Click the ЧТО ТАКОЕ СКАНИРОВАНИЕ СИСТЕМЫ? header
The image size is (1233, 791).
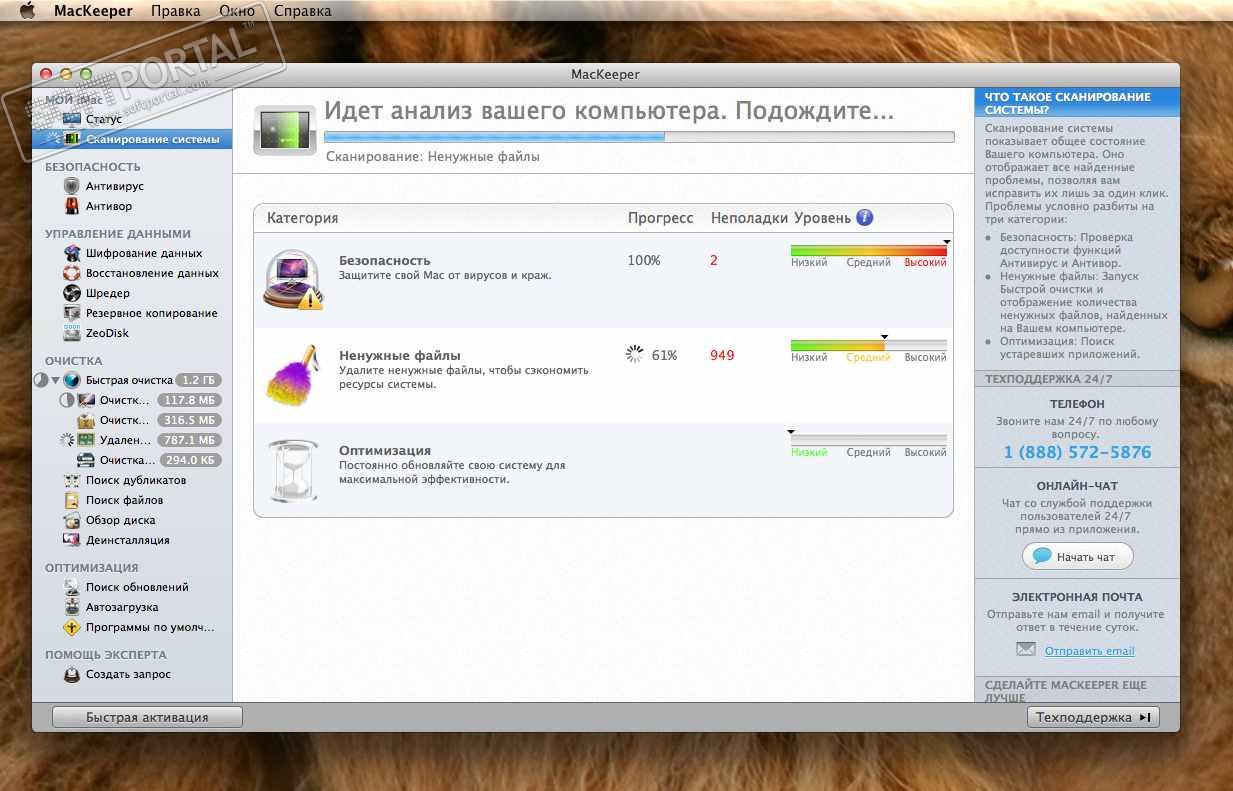coord(1077,103)
